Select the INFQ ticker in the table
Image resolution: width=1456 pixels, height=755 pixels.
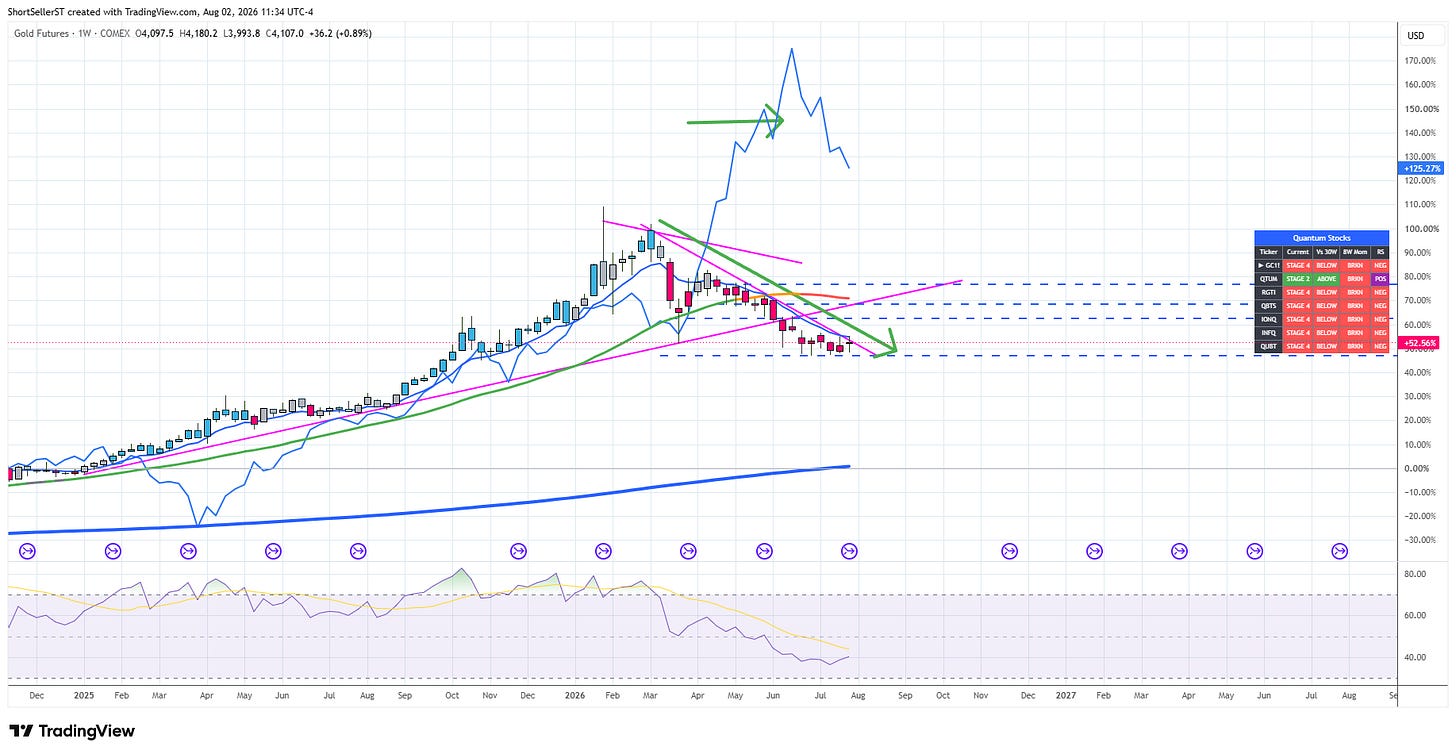click(1268, 333)
